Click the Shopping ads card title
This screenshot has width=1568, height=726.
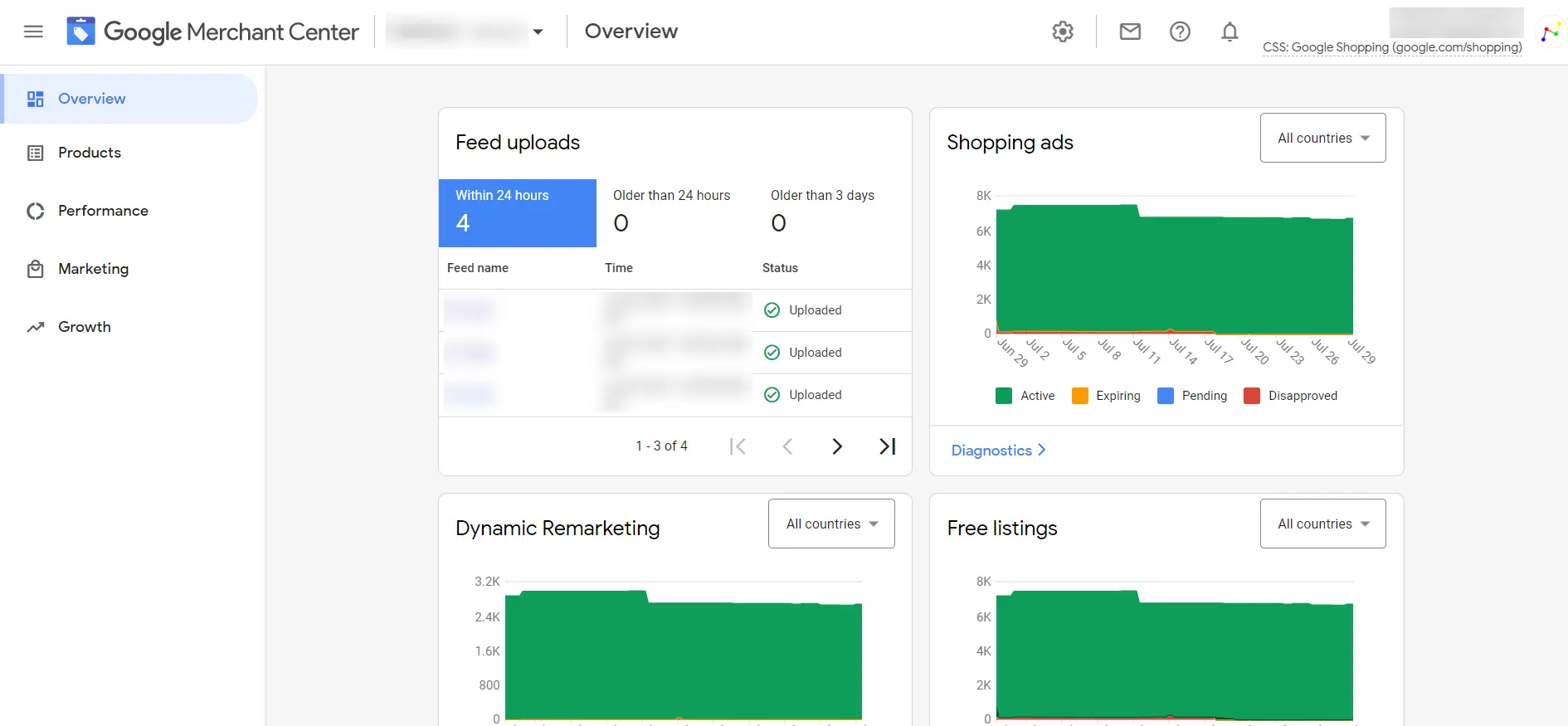coord(1010,143)
